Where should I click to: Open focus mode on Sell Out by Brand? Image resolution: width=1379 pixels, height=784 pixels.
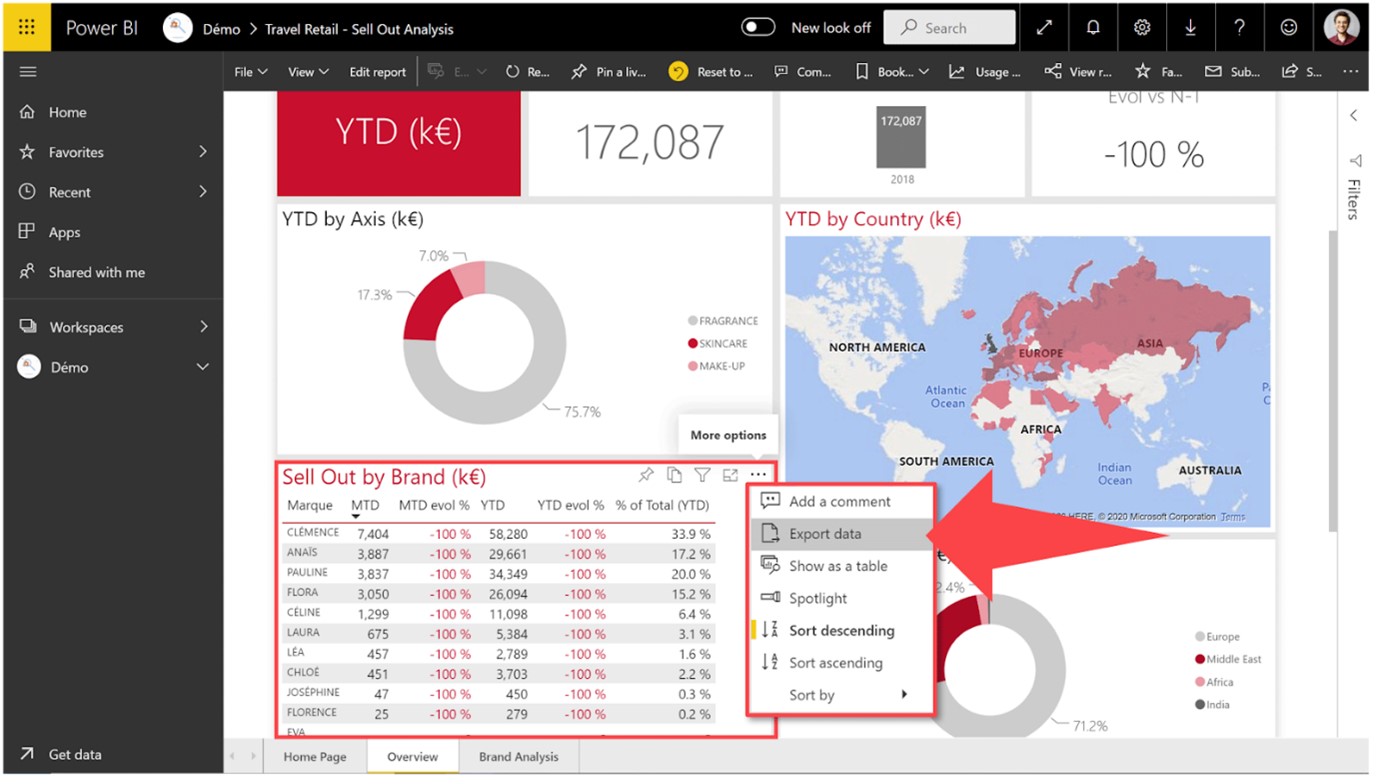pyautogui.click(x=730, y=473)
